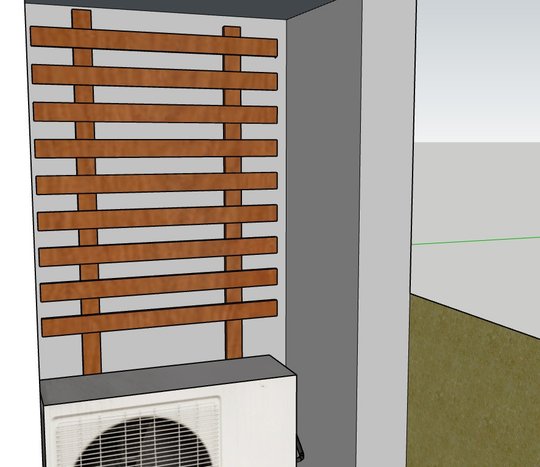Image resolution: width=540 pixels, height=467 pixels.
Task: Select the right vertical wooden post
Action: [233, 193]
